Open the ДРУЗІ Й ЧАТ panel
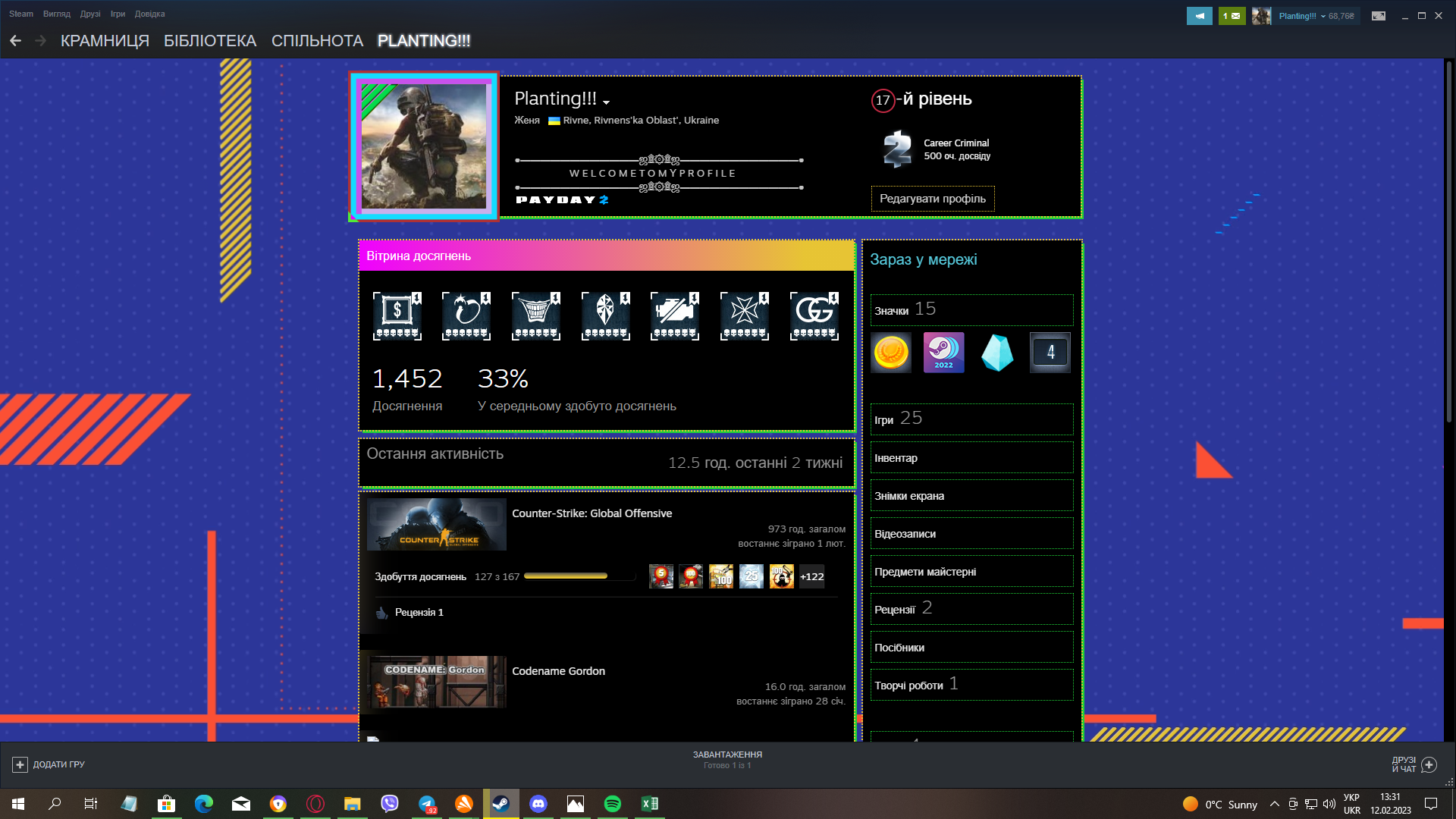Viewport: 1456px width, 819px height. (x=1414, y=764)
